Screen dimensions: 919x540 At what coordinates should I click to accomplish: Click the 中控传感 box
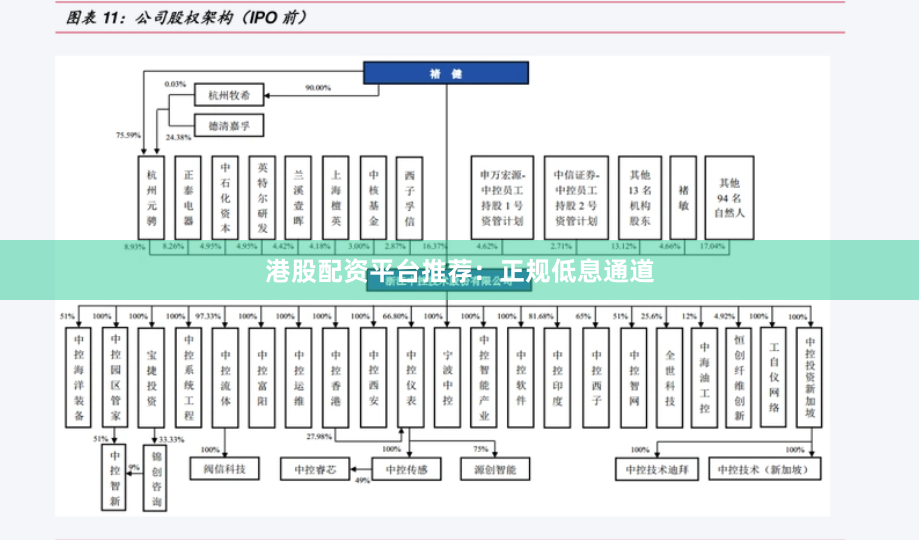(406, 469)
